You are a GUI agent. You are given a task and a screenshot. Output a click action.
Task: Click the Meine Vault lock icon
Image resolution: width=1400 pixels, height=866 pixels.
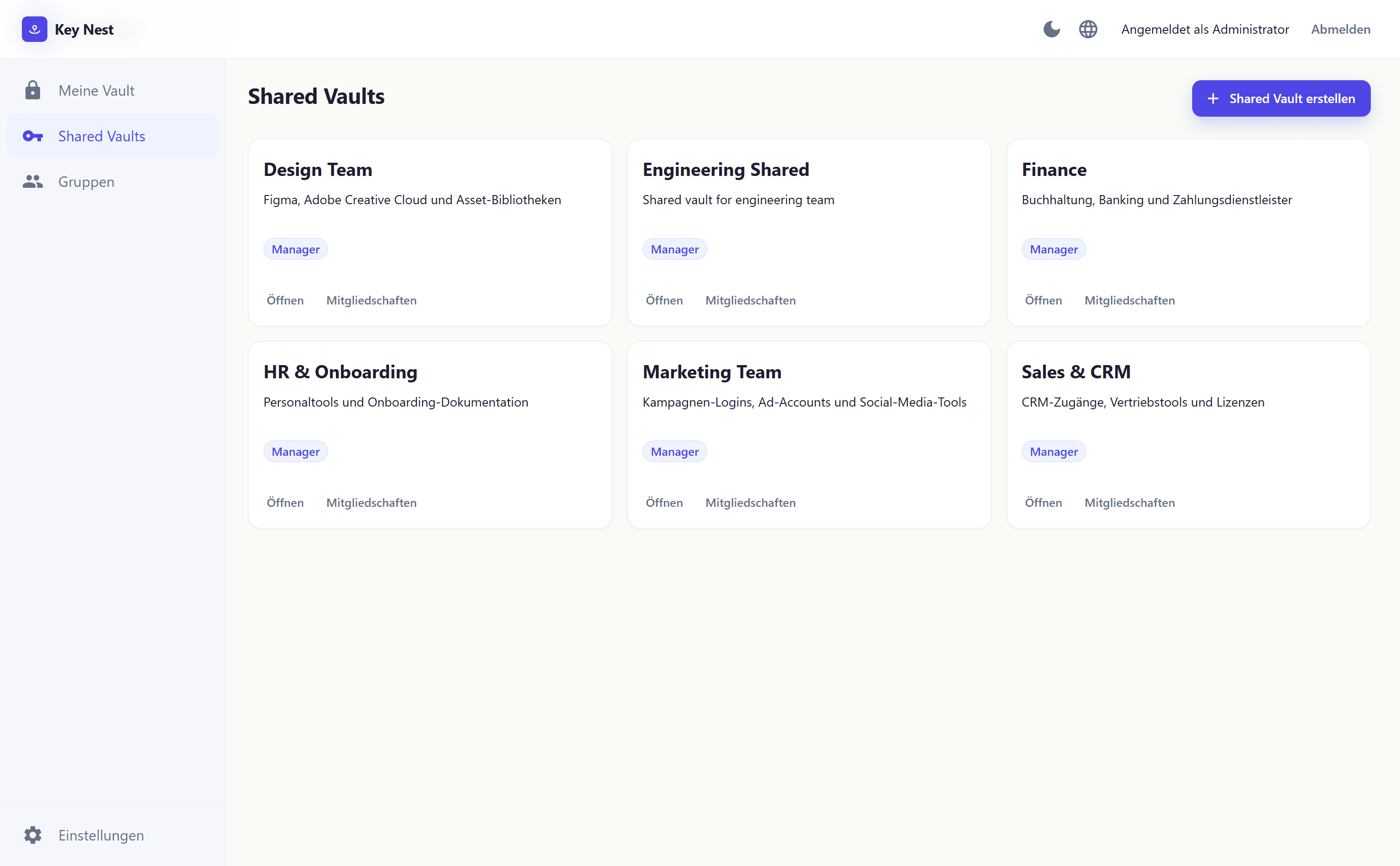click(x=33, y=91)
